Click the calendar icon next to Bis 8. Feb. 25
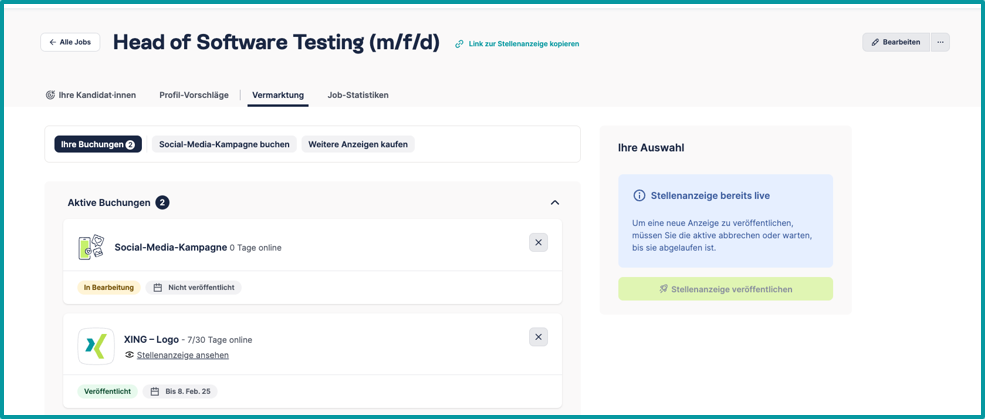Screen dimensions: 985x419 155,392
